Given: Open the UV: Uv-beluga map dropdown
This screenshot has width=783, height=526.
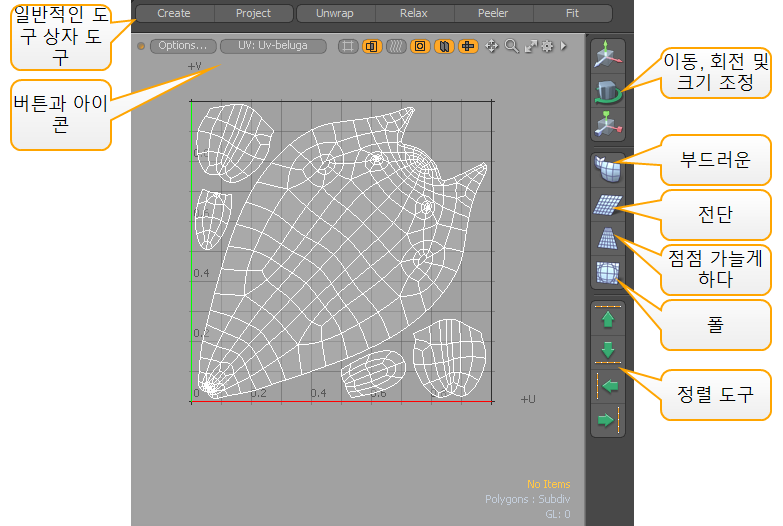Looking at the screenshot, I should (273, 46).
